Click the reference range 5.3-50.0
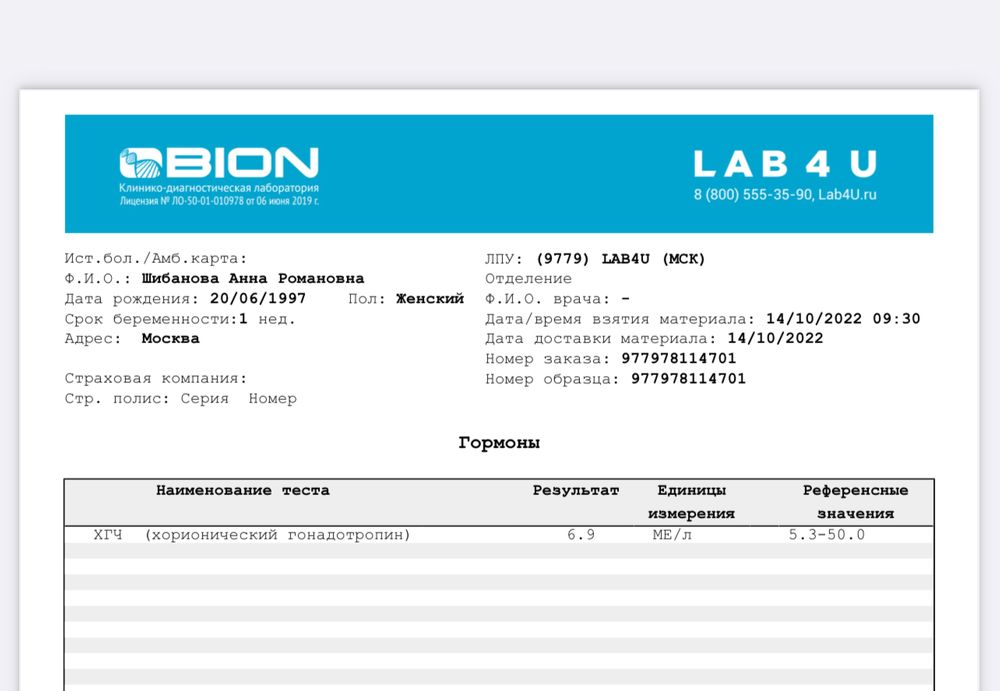 [827, 535]
